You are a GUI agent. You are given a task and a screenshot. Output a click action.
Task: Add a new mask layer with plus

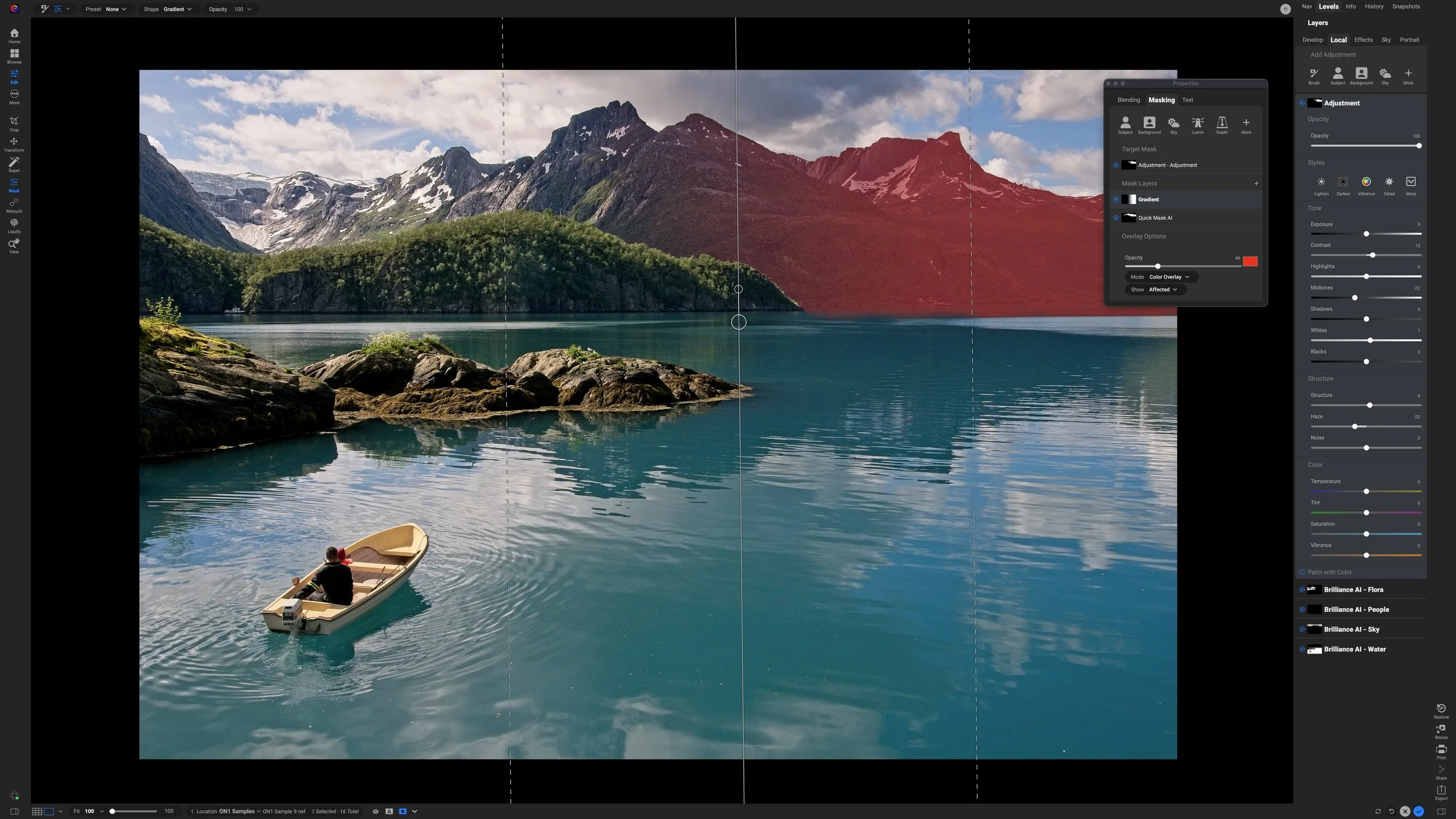point(1256,183)
